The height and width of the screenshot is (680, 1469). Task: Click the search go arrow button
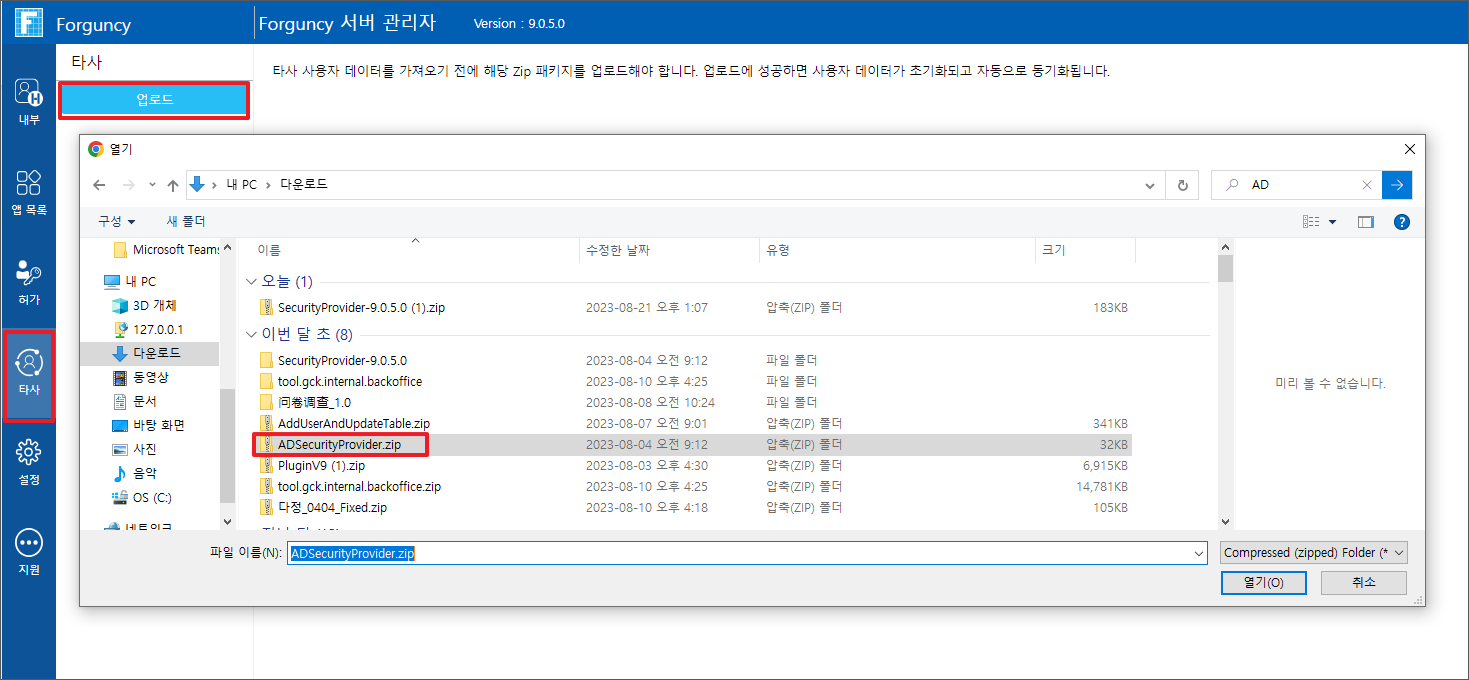click(x=1397, y=185)
